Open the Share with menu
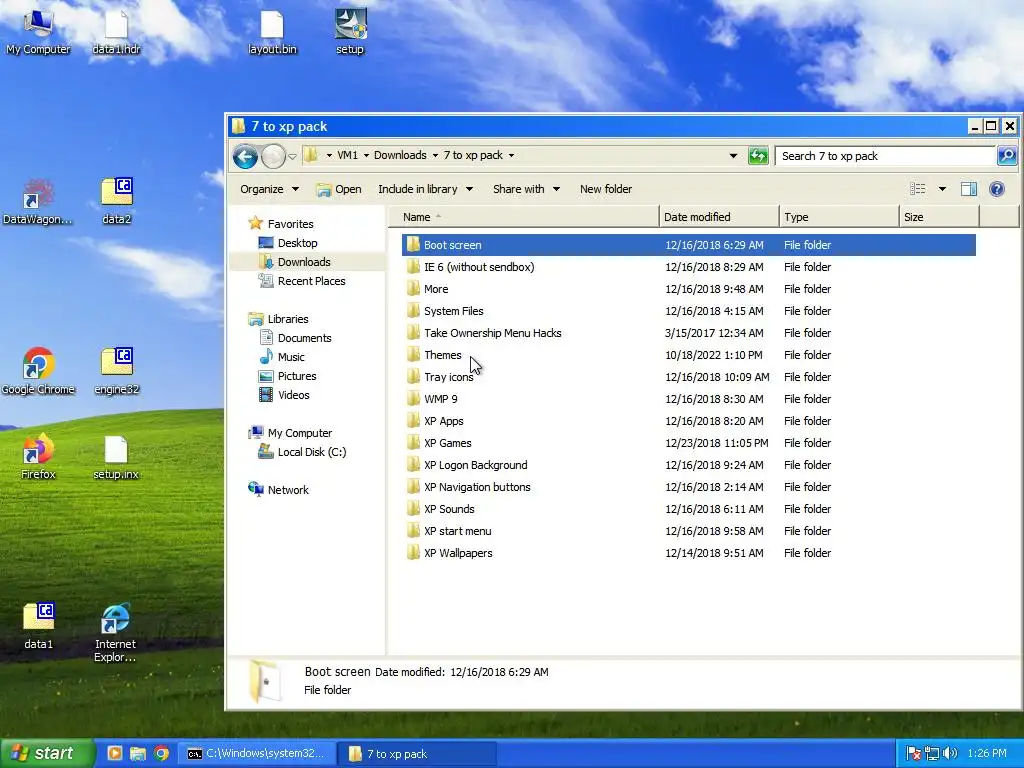This screenshot has width=1024, height=768. point(526,189)
